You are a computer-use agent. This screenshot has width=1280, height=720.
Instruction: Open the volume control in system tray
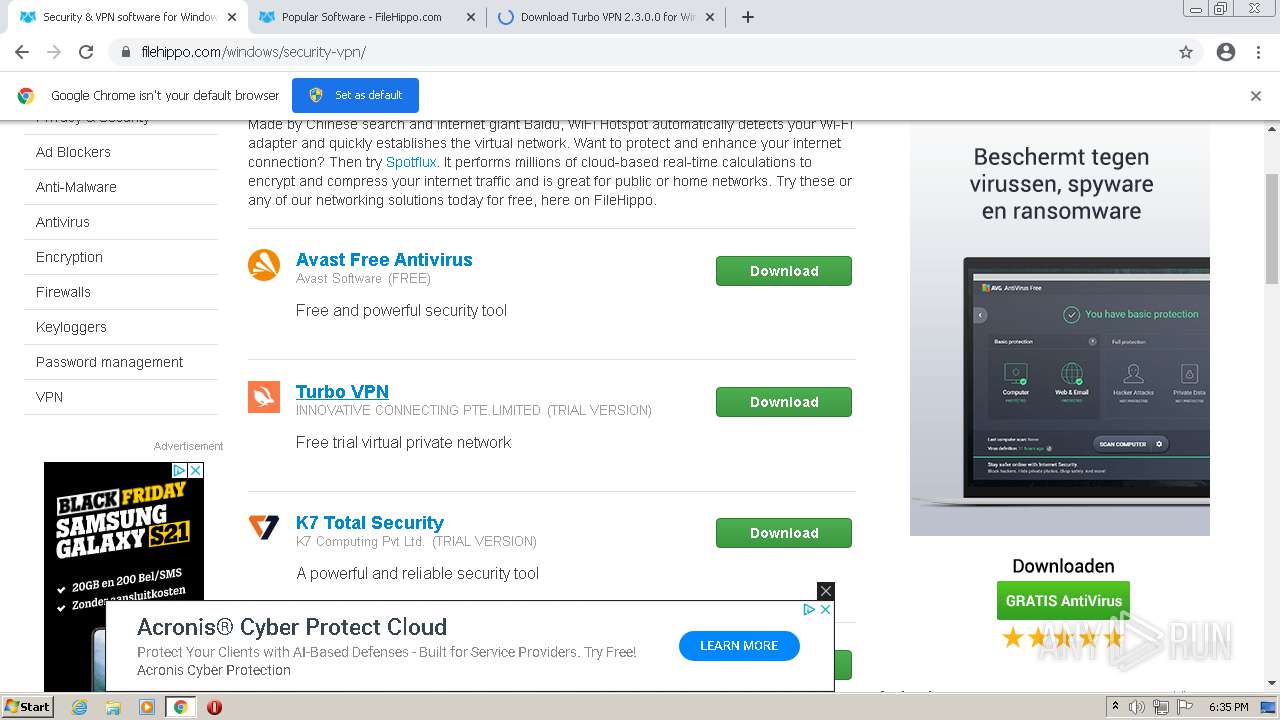point(1137,707)
